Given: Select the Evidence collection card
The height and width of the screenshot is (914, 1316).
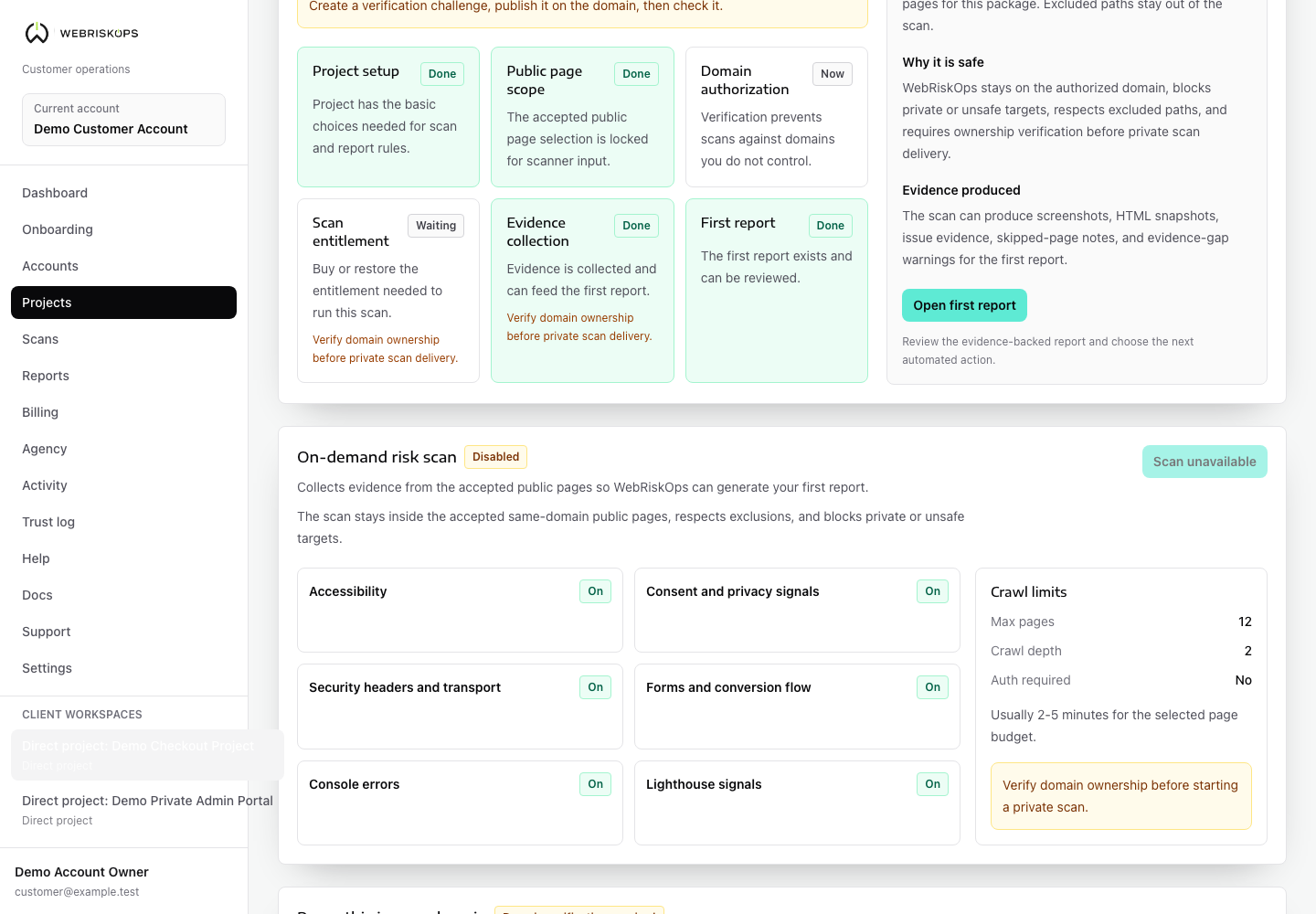Looking at the screenshot, I should click(582, 291).
